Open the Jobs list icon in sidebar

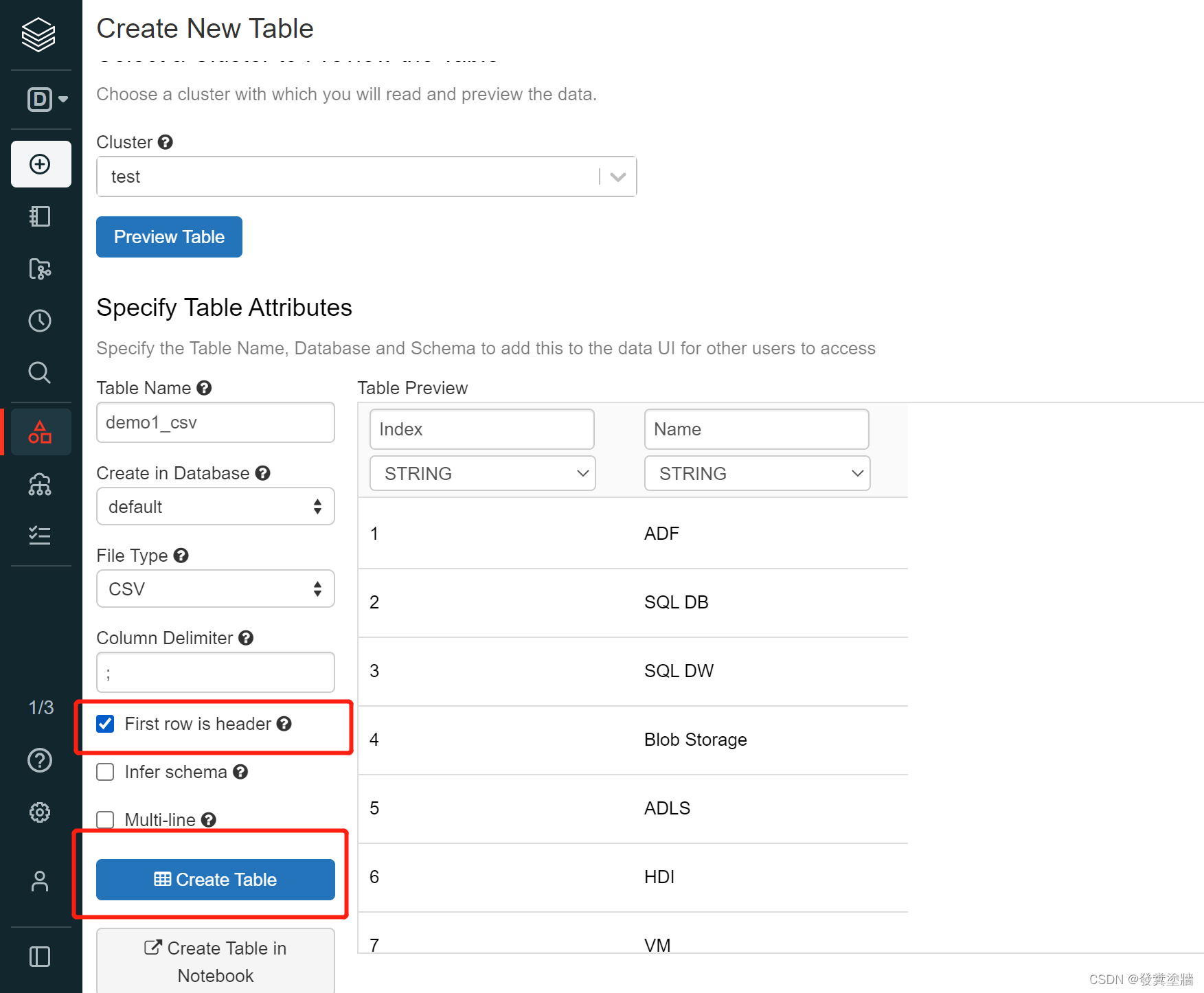point(40,535)
